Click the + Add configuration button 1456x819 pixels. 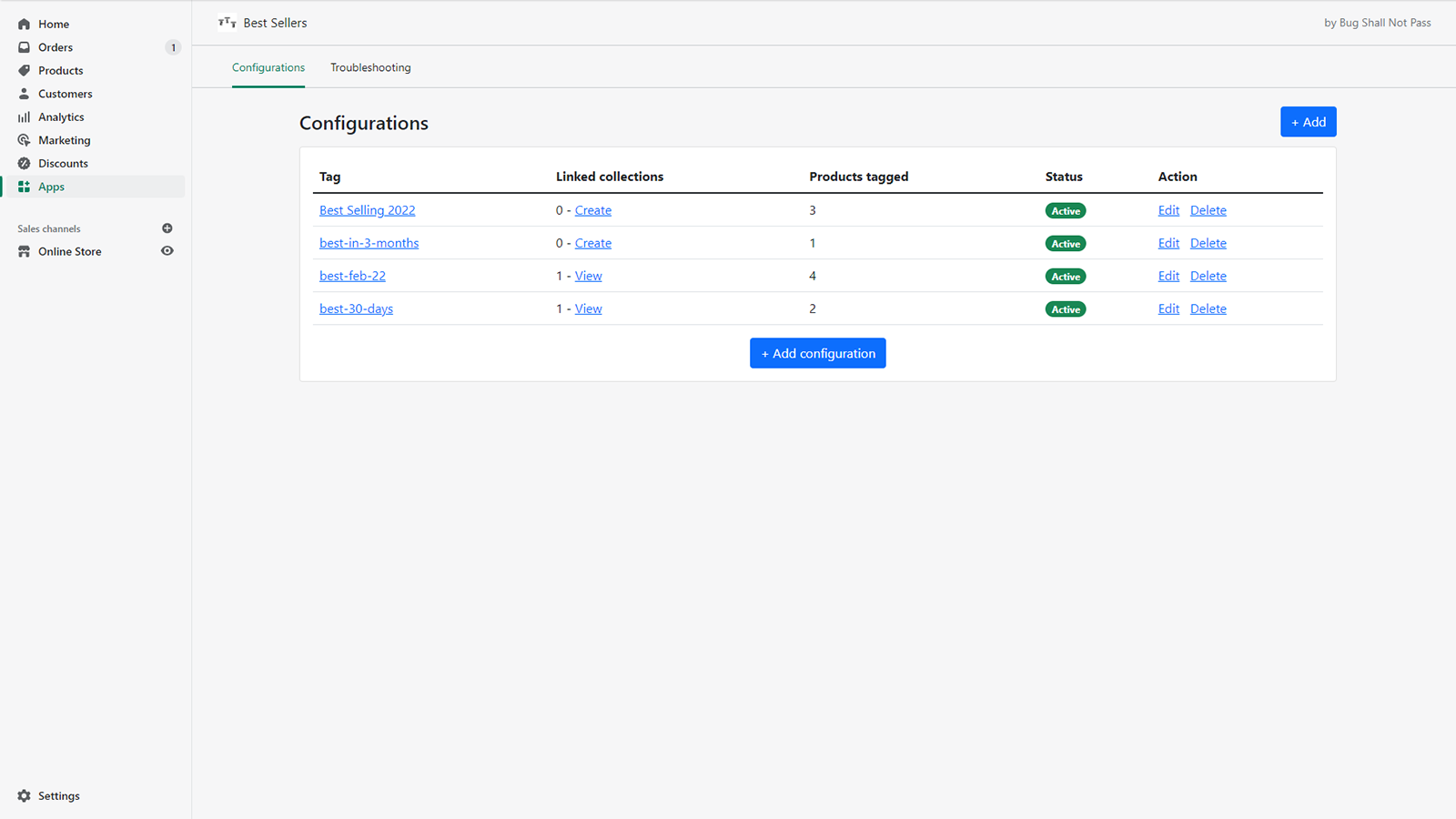[x=817, y=353]
